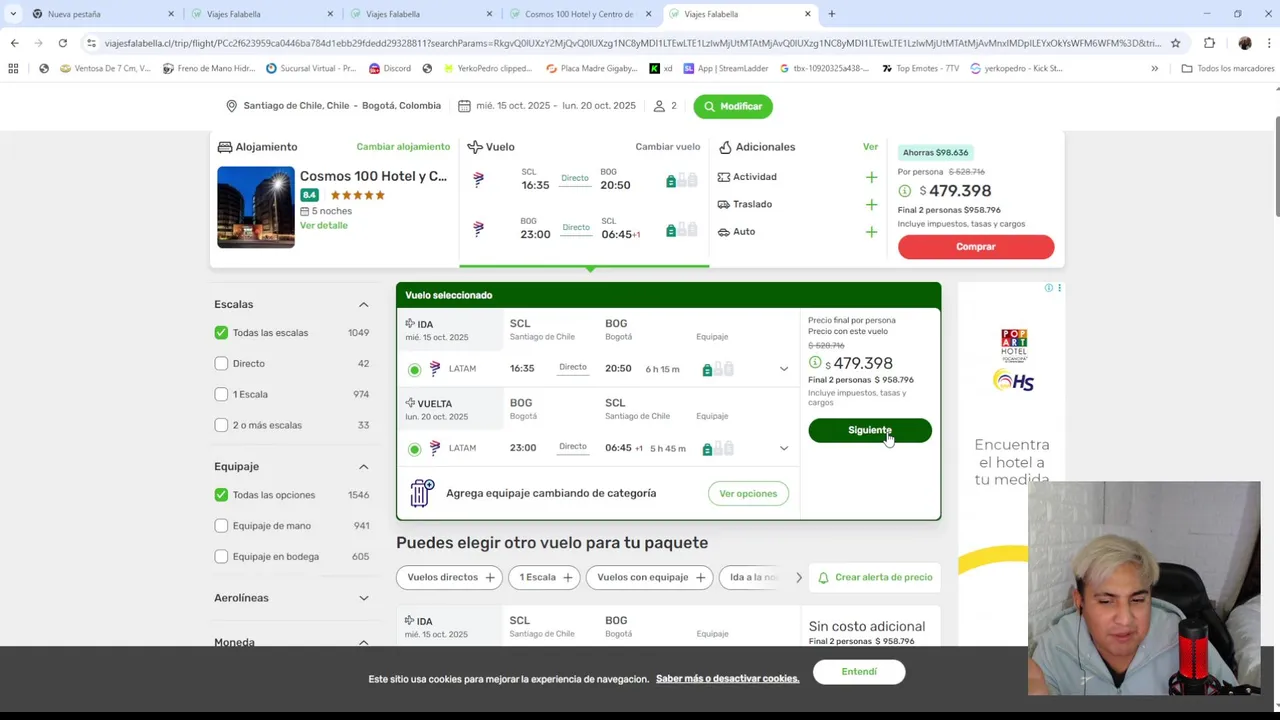
Task: Apply Vuelos con equipaje quick filter
Action: [650, 577]
